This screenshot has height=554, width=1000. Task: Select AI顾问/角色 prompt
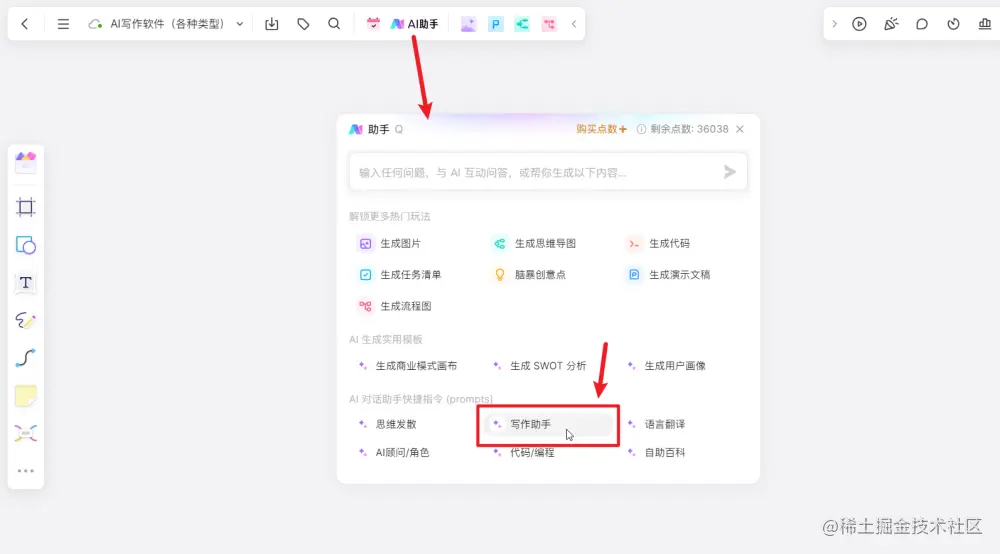(x=393, y=453)
